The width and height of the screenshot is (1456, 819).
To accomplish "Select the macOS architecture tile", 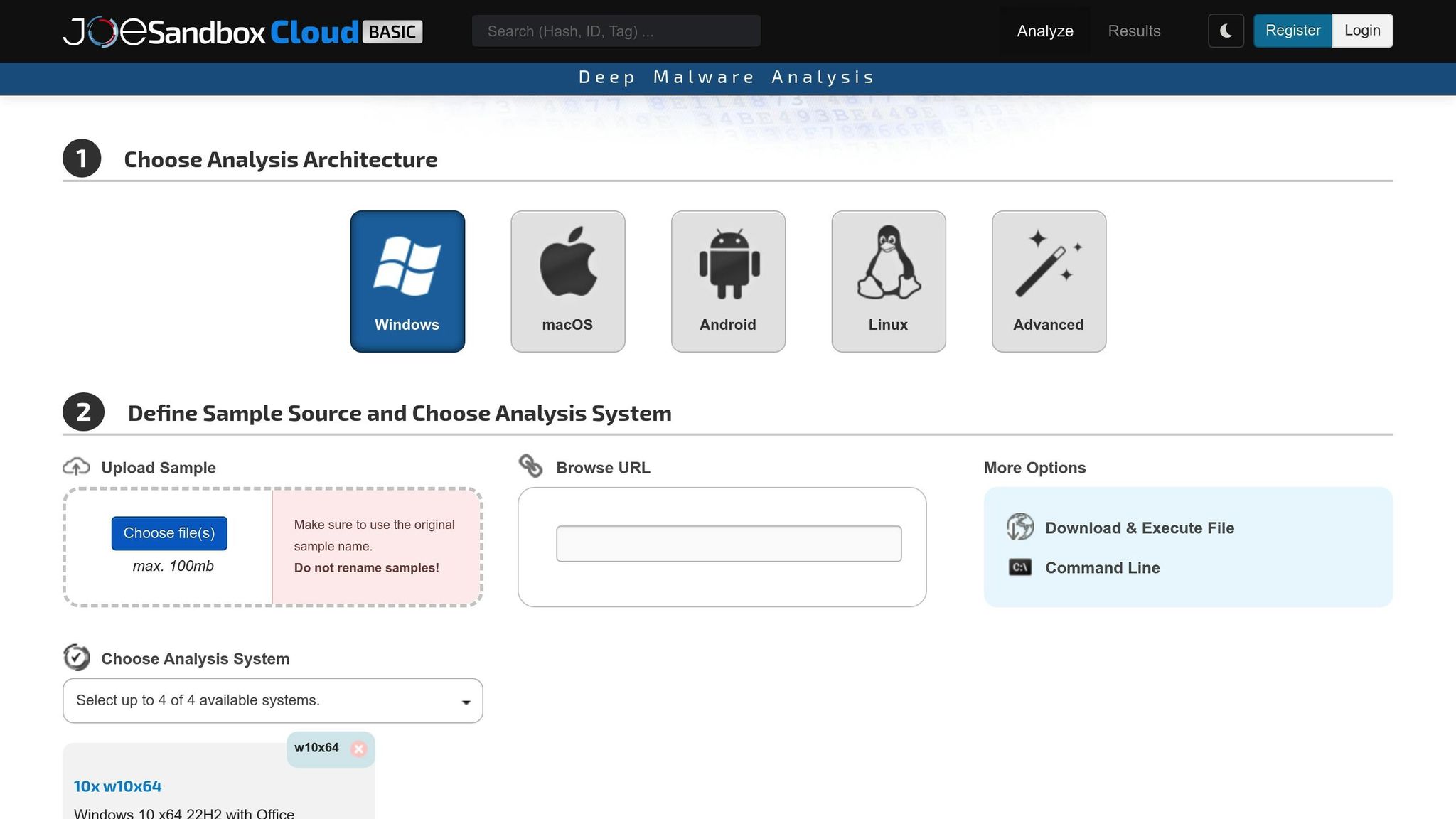I will 568,281.
